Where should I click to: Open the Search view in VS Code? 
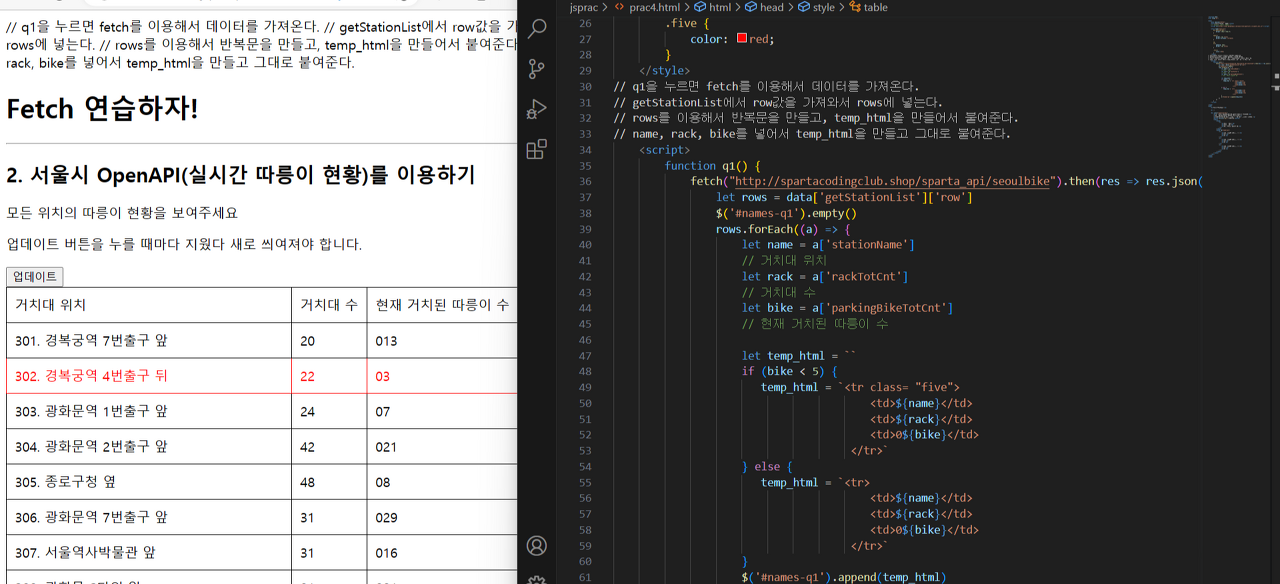pyautogui.click(x=537, y=28)
